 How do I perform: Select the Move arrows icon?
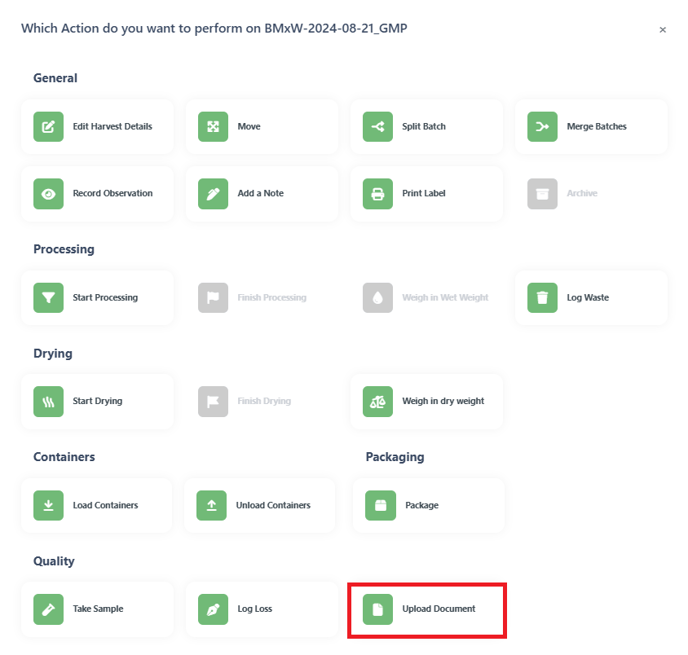coord(213,127)
